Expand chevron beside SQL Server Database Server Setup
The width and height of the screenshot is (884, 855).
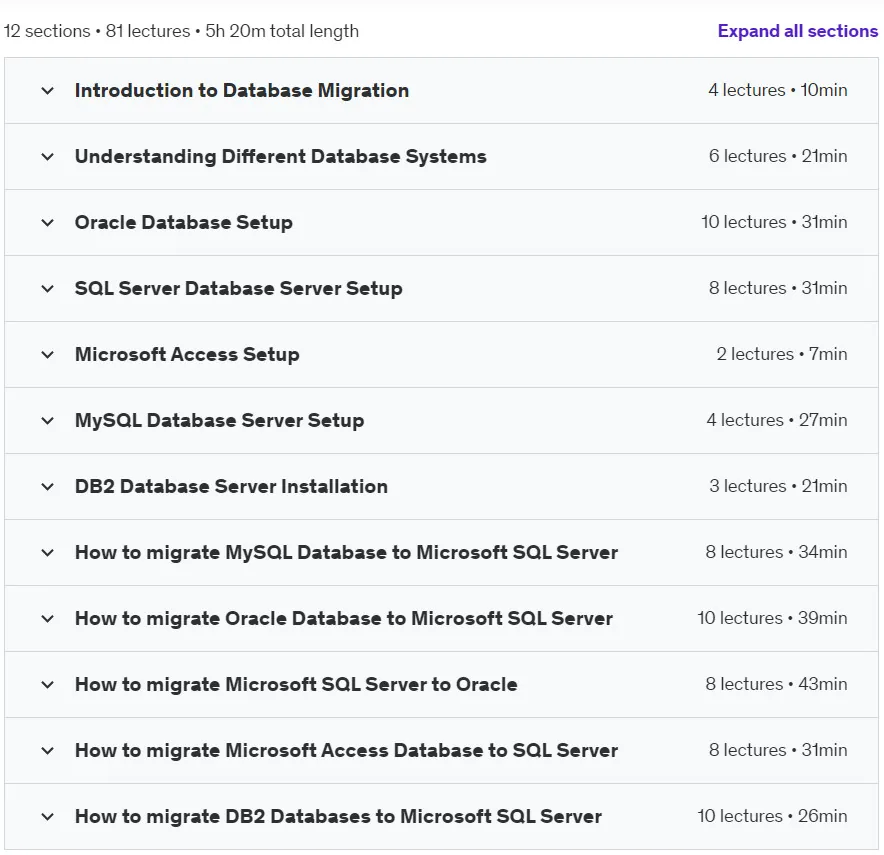coord(48,289)
